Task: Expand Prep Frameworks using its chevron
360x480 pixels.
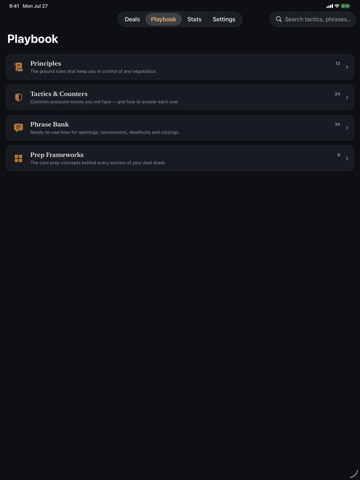Action: coord(347,158)
